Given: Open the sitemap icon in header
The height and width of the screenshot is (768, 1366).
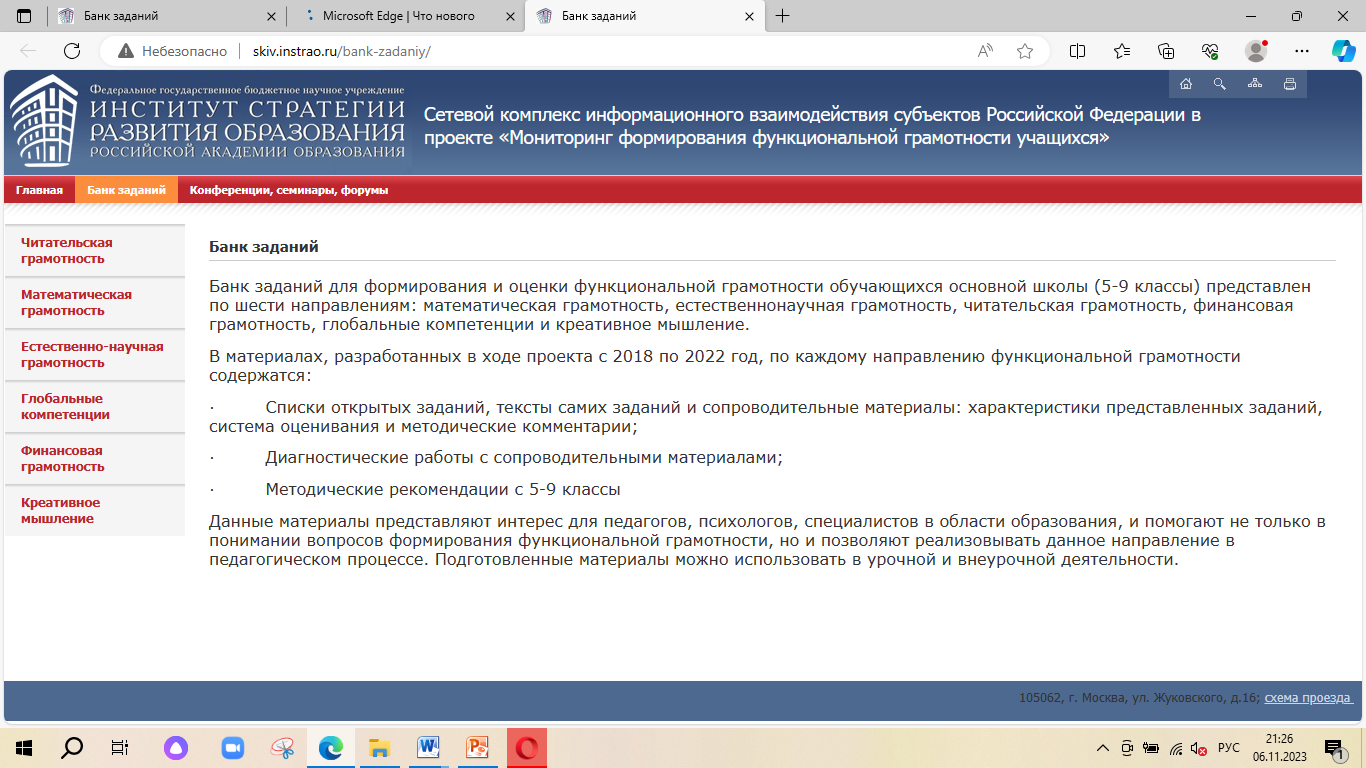Looking at the screenshot, I should click(1255, 84).
